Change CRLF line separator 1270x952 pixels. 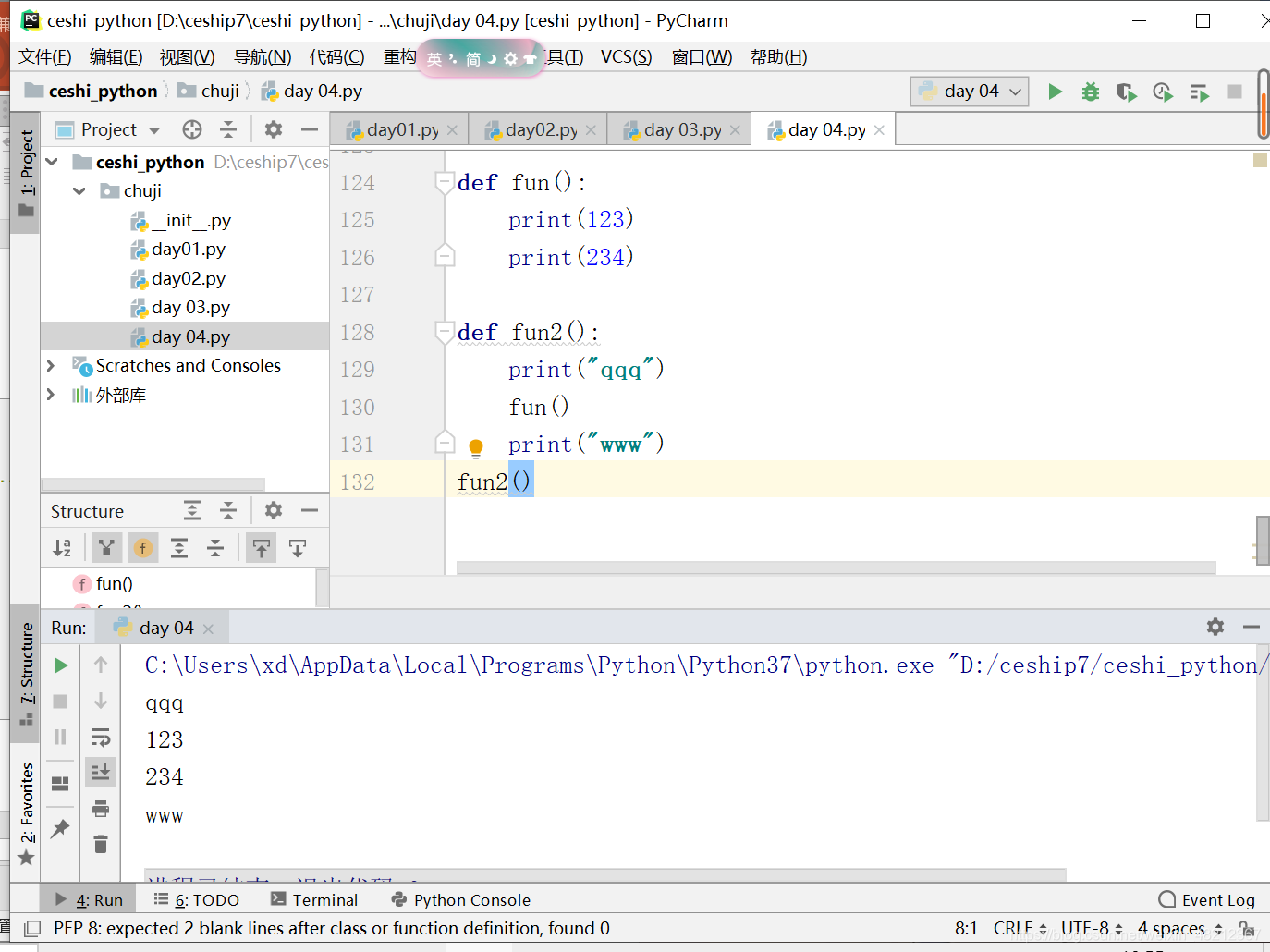[1020, 928]
